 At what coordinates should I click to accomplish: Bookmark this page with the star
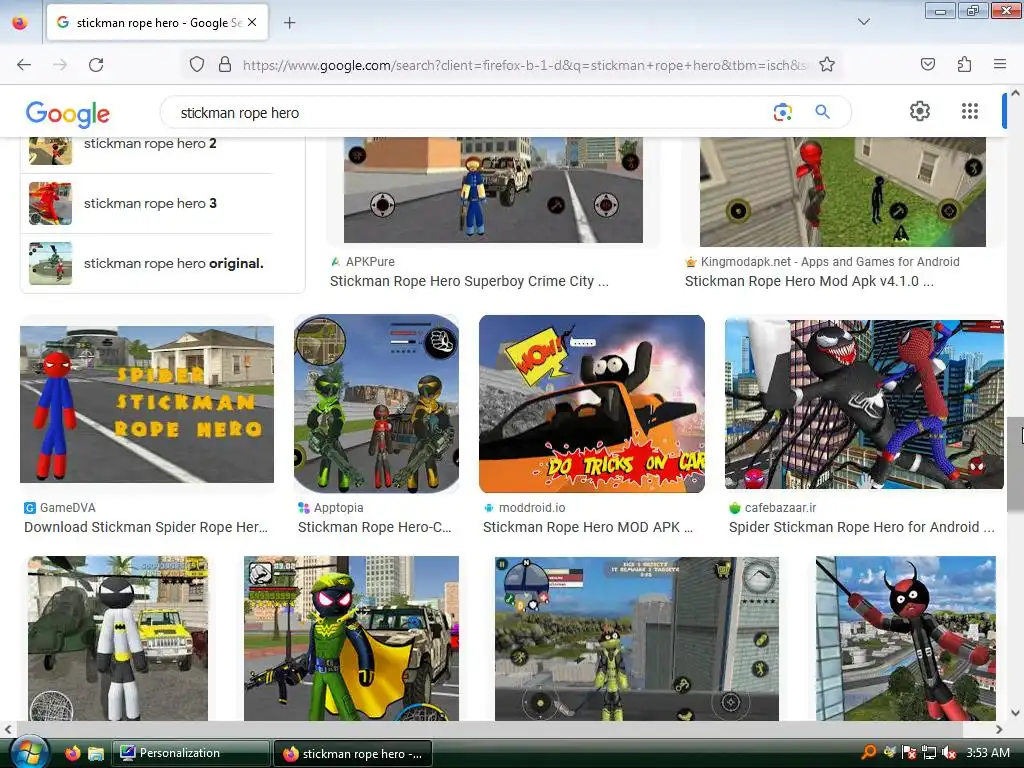point(827,65)
